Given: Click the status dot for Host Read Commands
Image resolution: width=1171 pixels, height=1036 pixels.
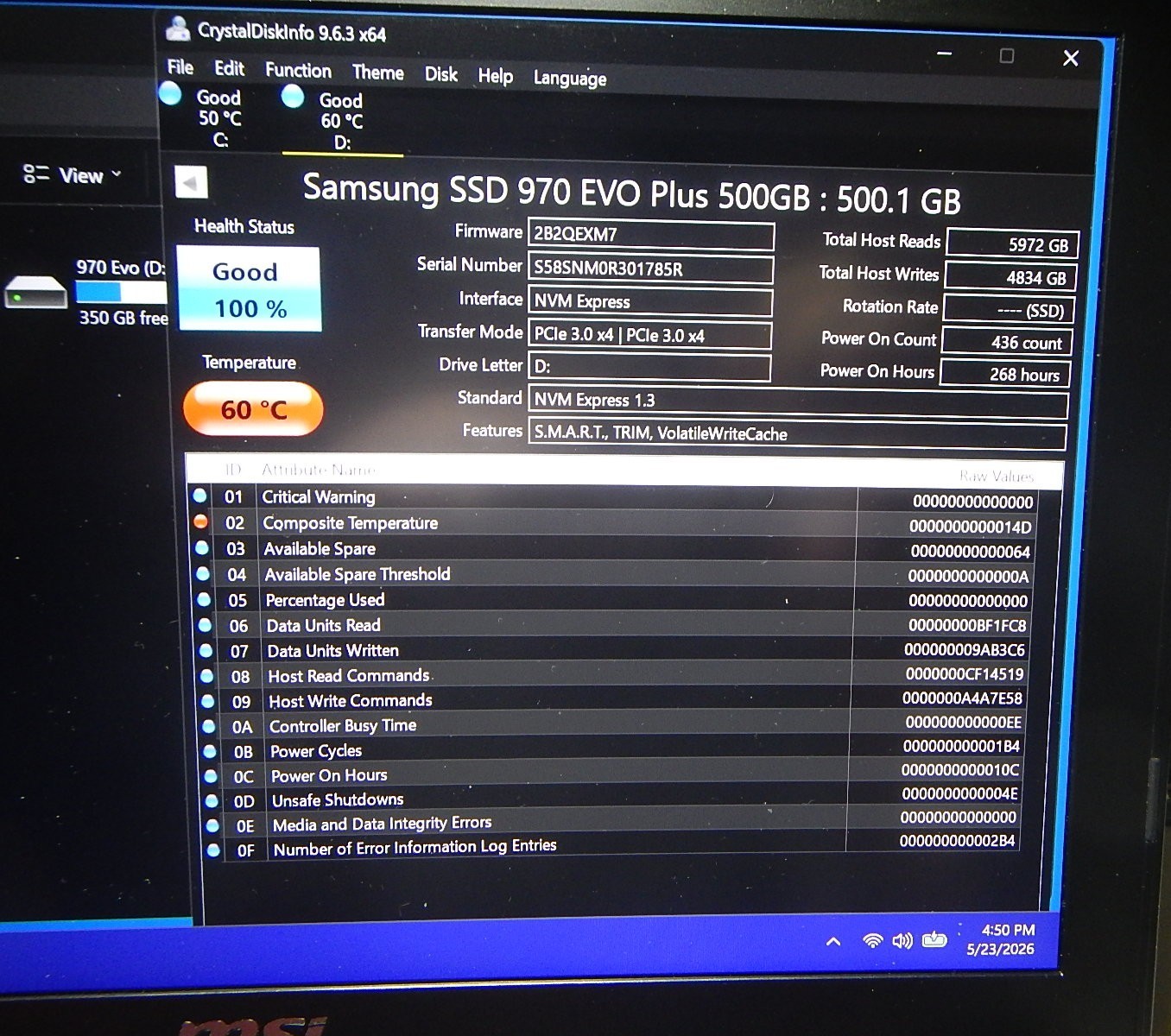Looking at the screenshot, I should pos(206,676).
